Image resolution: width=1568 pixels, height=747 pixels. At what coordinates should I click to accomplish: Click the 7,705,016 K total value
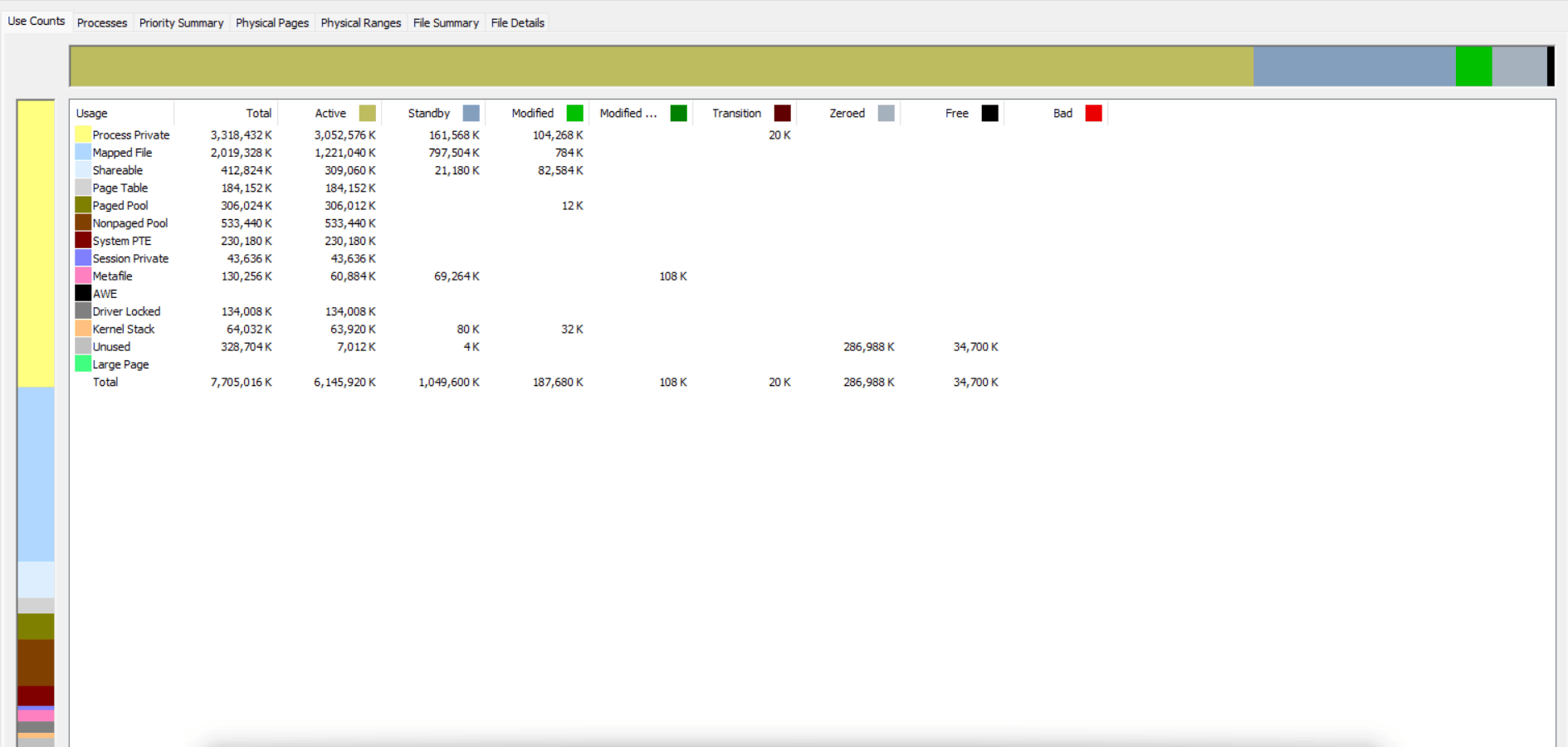[x=242, y=383]
